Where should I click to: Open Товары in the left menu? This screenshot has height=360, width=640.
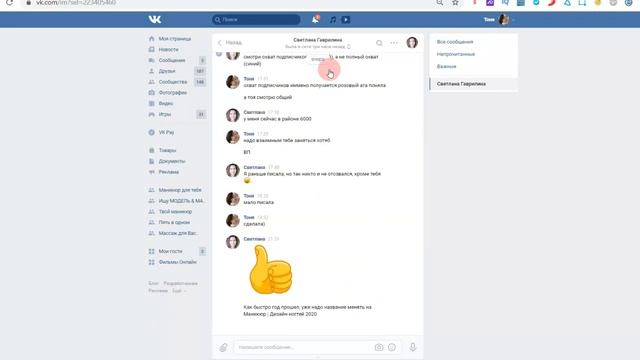click(167, 150)
